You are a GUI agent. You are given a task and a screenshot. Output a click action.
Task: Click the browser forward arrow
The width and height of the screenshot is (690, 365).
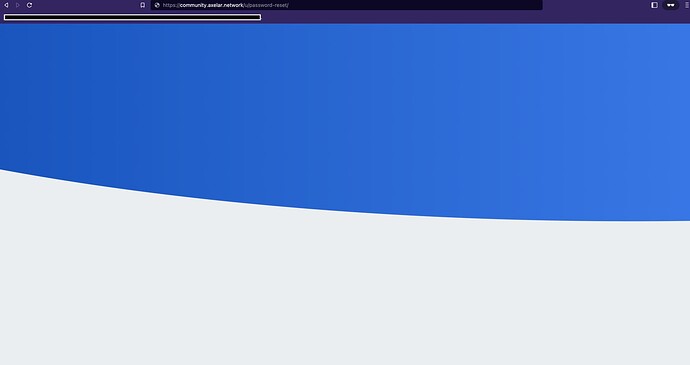tap(18, 5)
